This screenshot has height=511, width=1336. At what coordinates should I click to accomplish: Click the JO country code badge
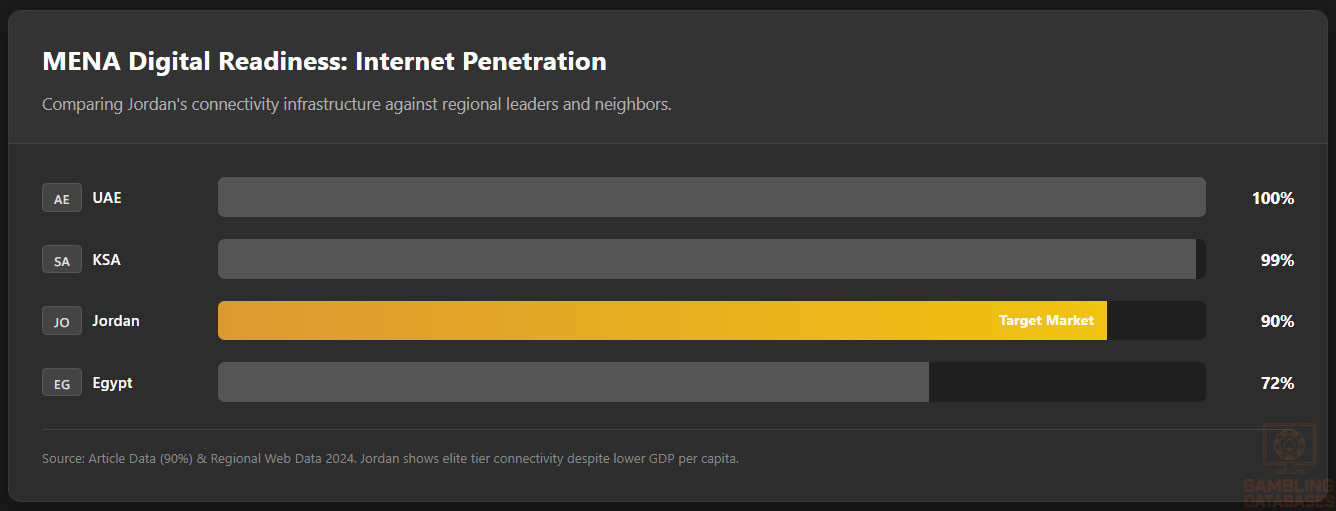(62, 321)
